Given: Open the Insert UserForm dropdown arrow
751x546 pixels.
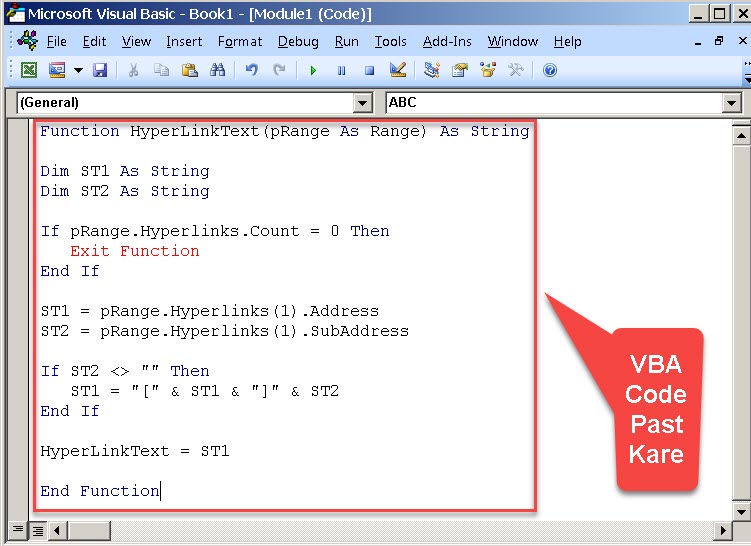Looking at the screenshot, I should [x=77, y=70].
